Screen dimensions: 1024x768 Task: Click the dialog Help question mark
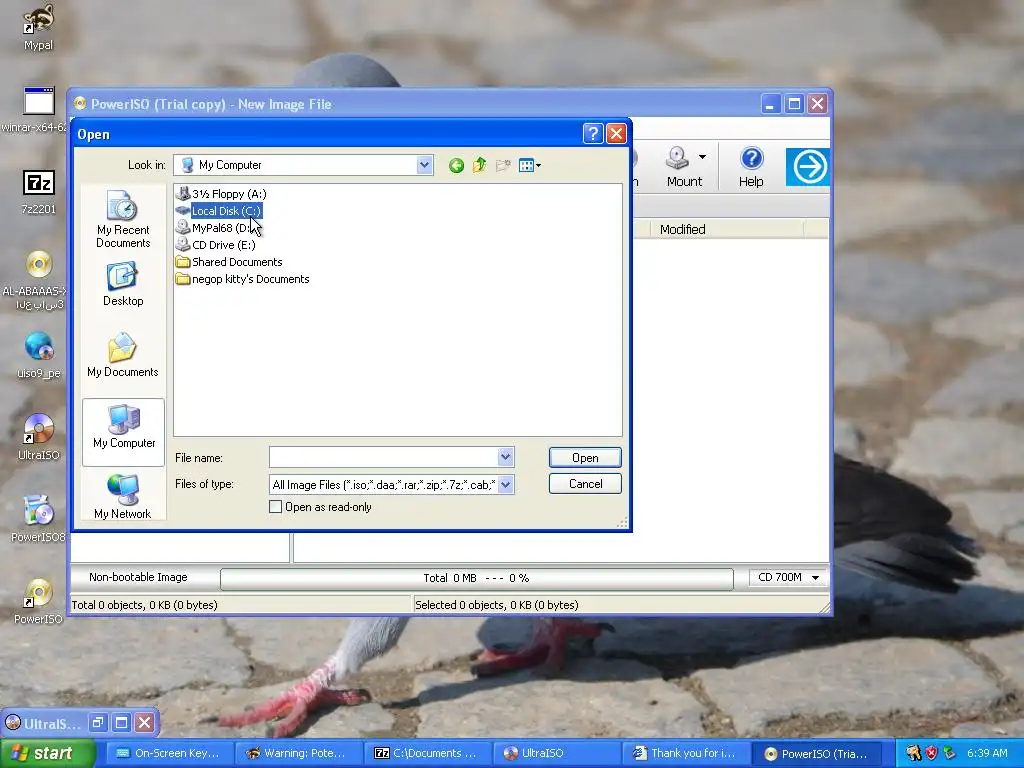(592, 134)
